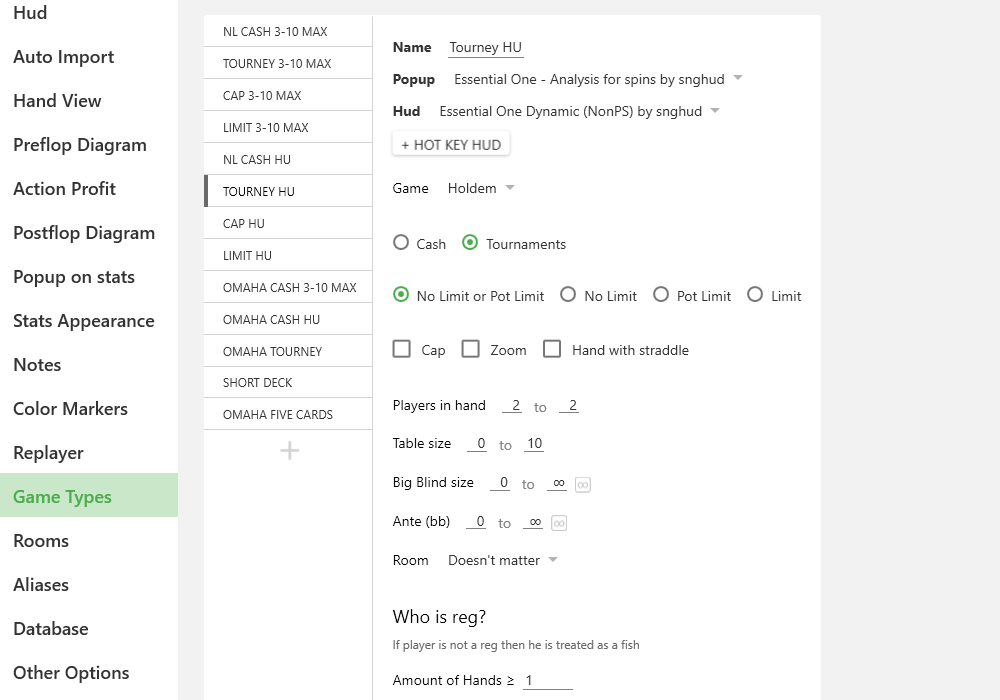The width and height of the screenshot is (1000, 700).
Task: Select Game Types in sidebar
Action: pos(89,495)
